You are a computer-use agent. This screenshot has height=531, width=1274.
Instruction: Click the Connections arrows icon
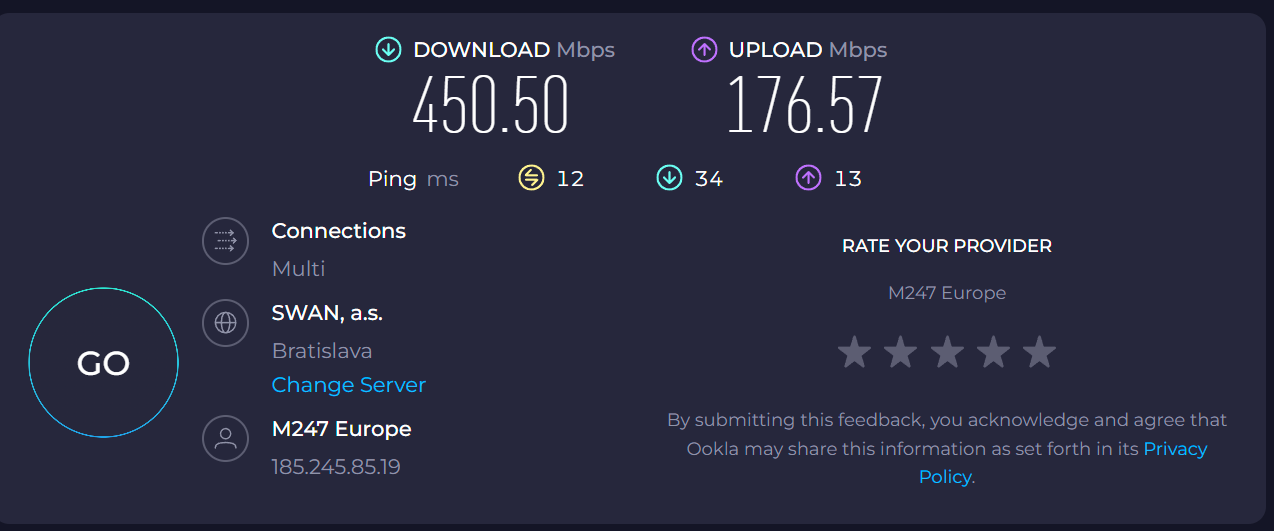[225, 241]
